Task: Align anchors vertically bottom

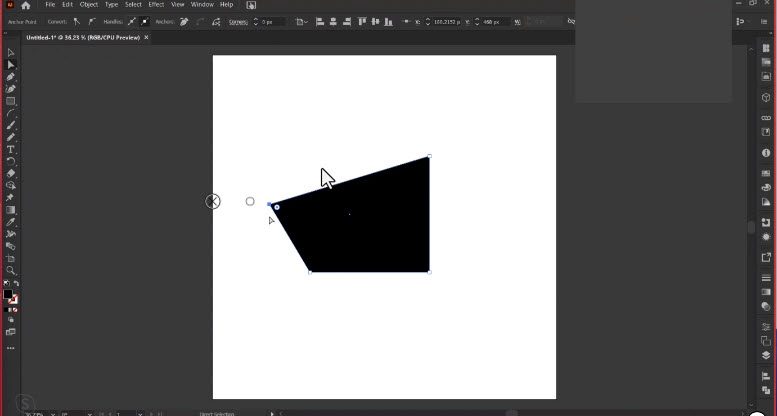Action: 388,21
